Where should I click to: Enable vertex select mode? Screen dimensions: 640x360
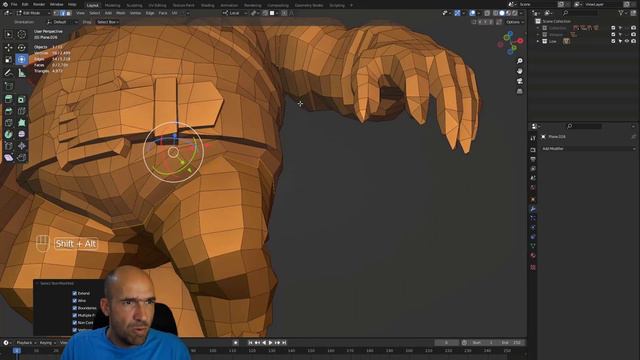[56, 13]
